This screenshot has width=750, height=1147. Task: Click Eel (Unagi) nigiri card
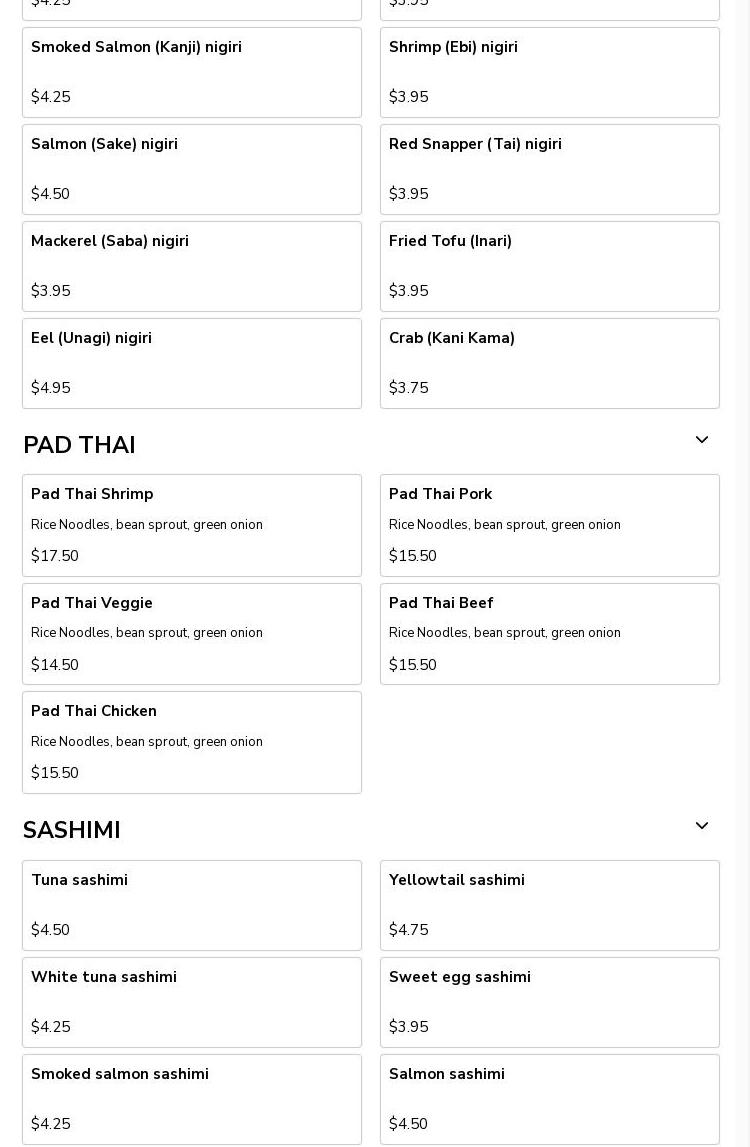coord(191,363)
